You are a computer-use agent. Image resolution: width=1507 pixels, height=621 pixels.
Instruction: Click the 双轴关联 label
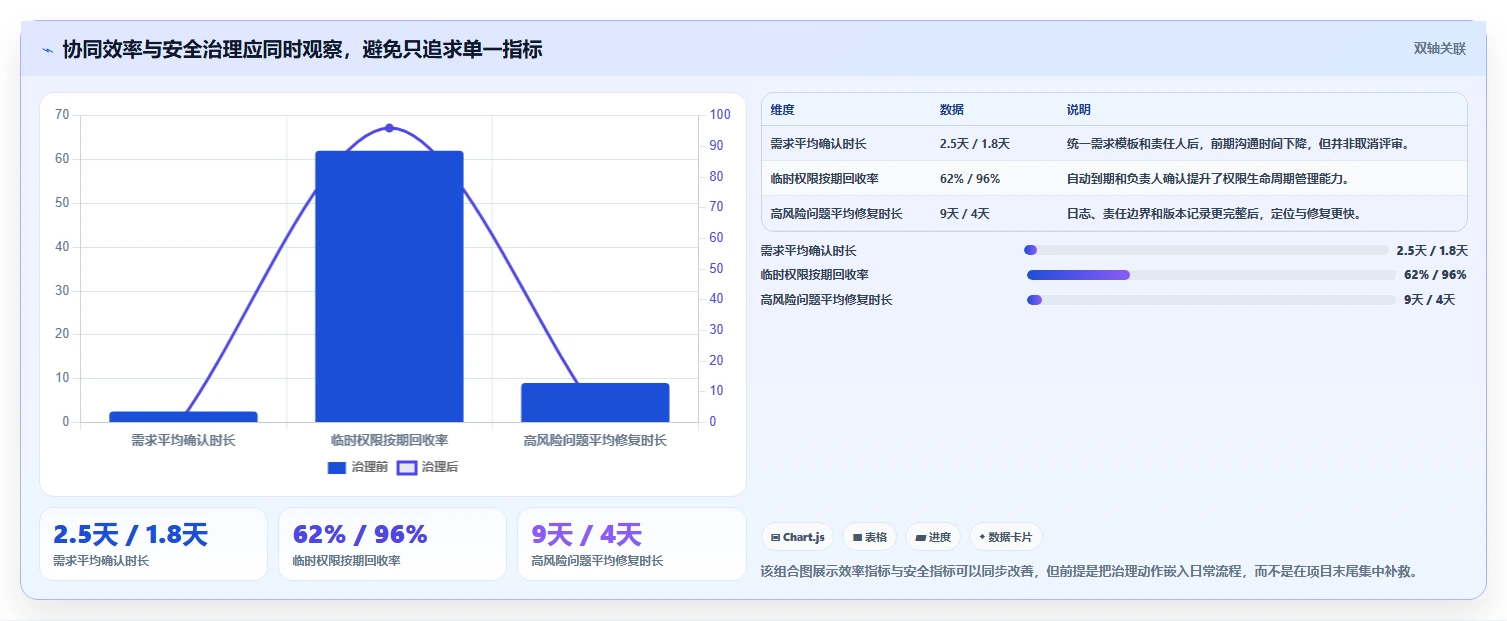tap(1439, 48)
